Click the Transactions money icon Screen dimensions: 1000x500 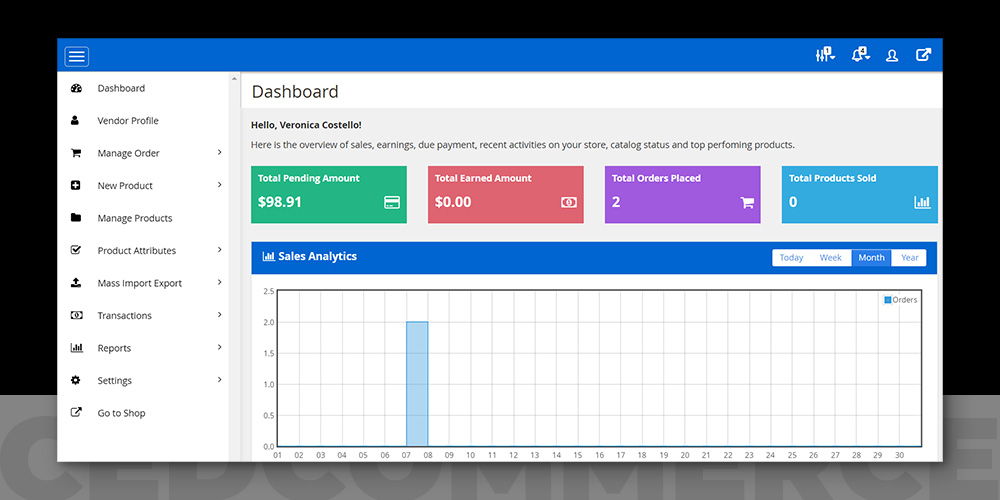click(76, 315)
